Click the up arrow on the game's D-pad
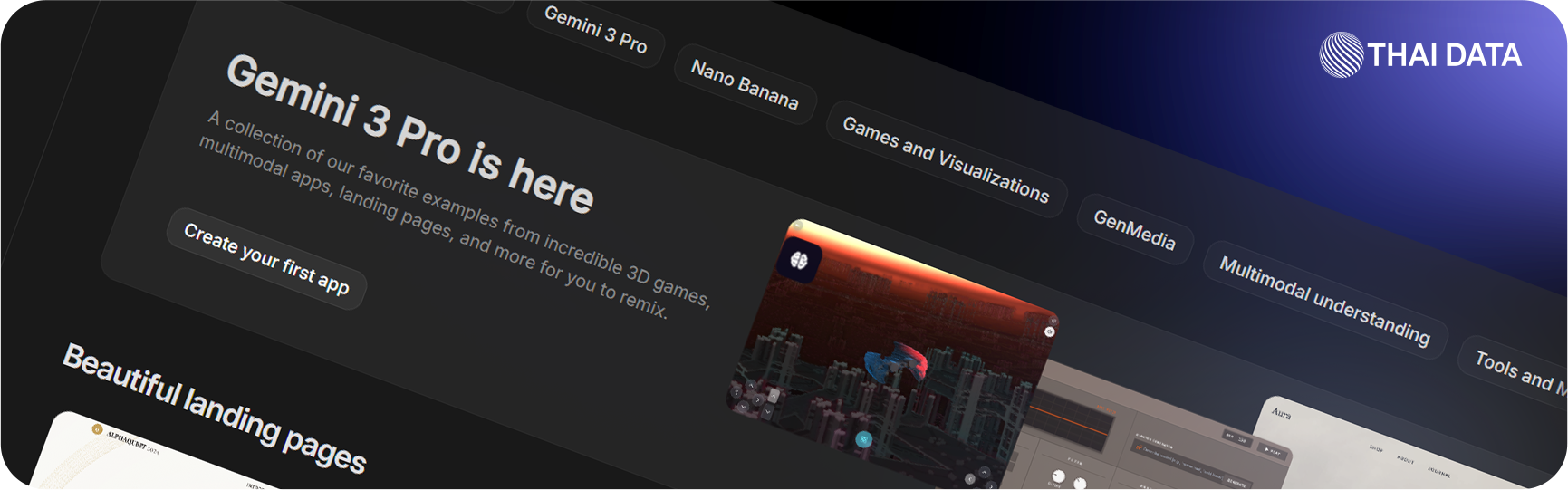The image size is (1568, 490). (x=751, y=386)
